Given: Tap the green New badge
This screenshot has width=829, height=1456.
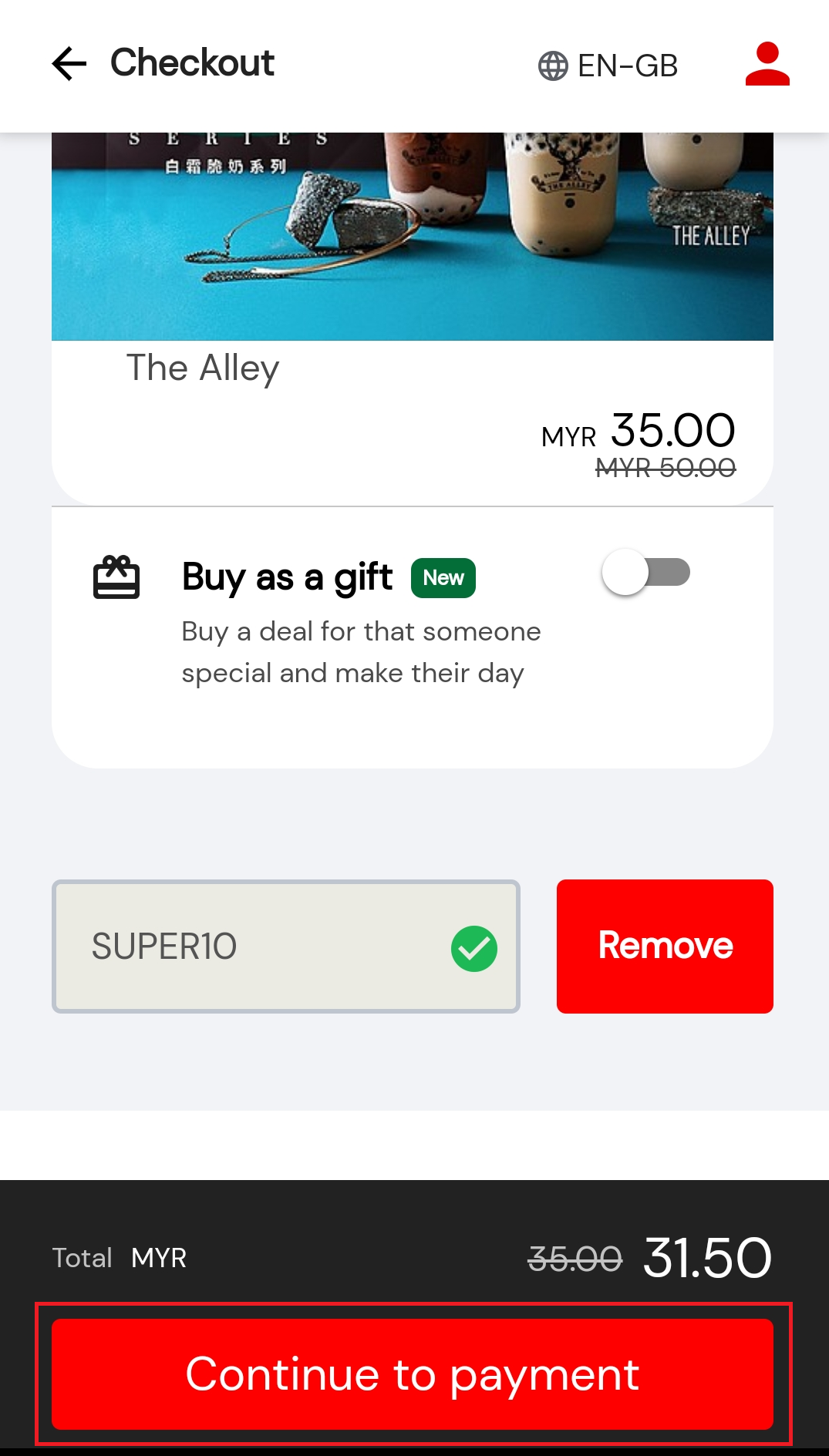Looking at the screenshot, I should 443,578.
